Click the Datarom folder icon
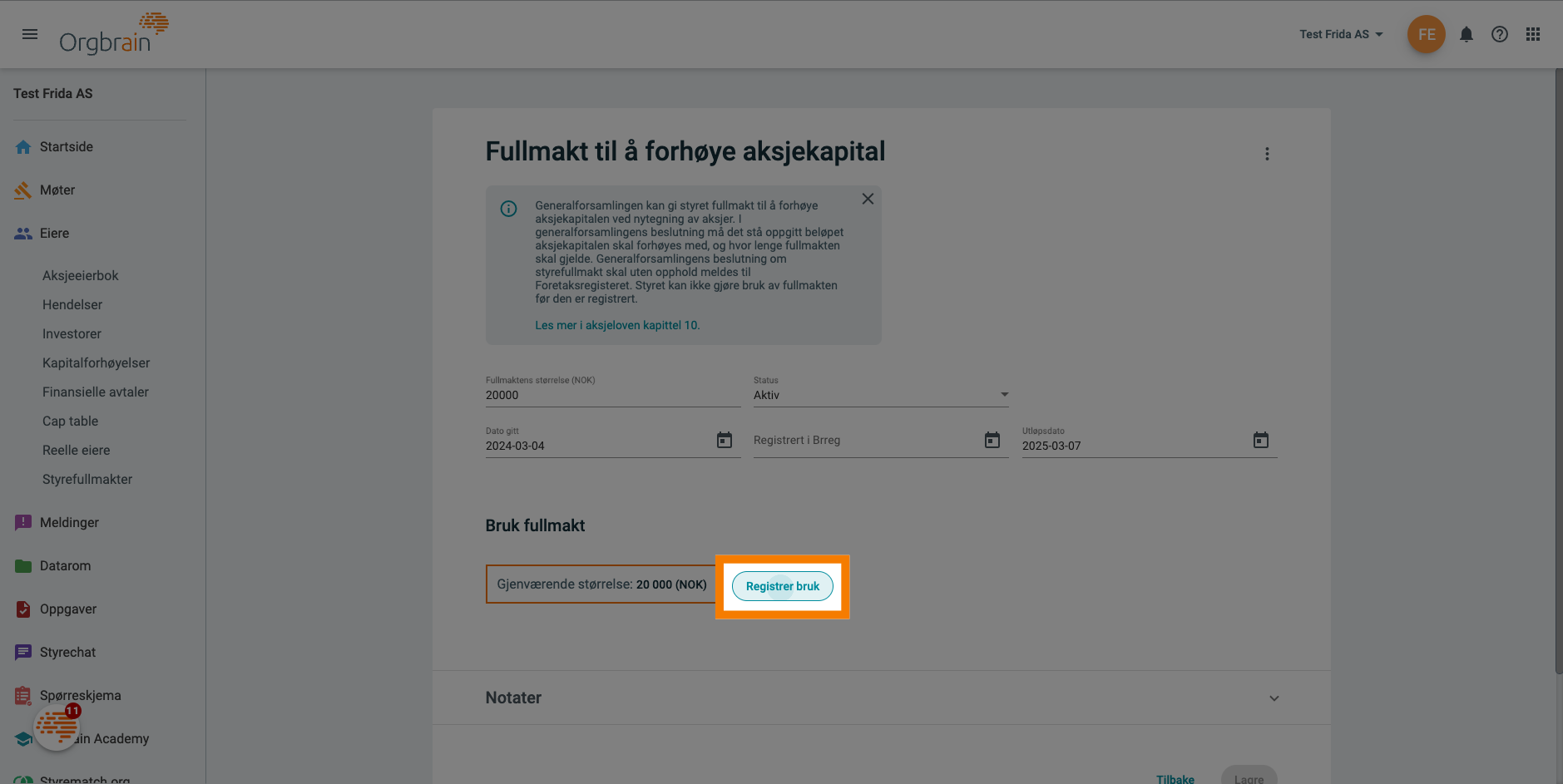The image size is (1563, 784). click(23, 566)
